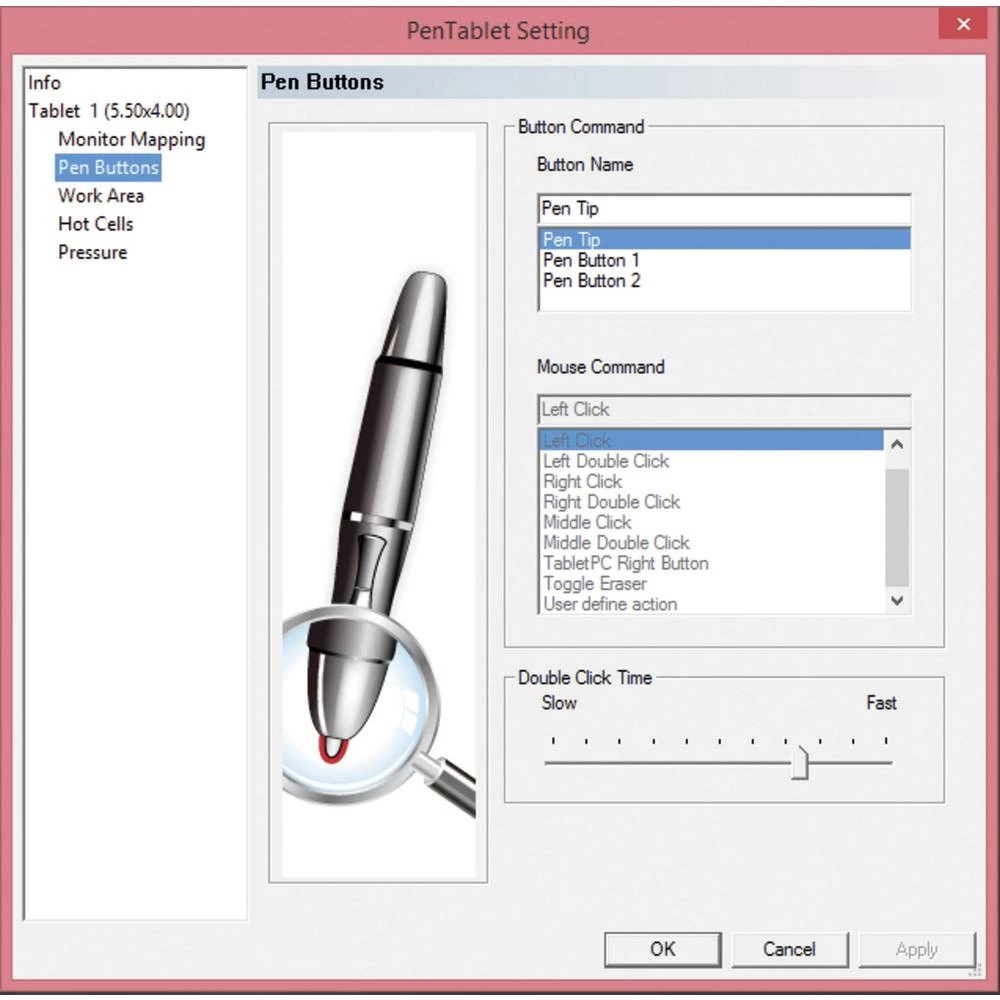Image resolution: width=1000 pixels, height=1000 pixels.
Task: Switch to the Work Area settings
Action: tap(100, 195)
